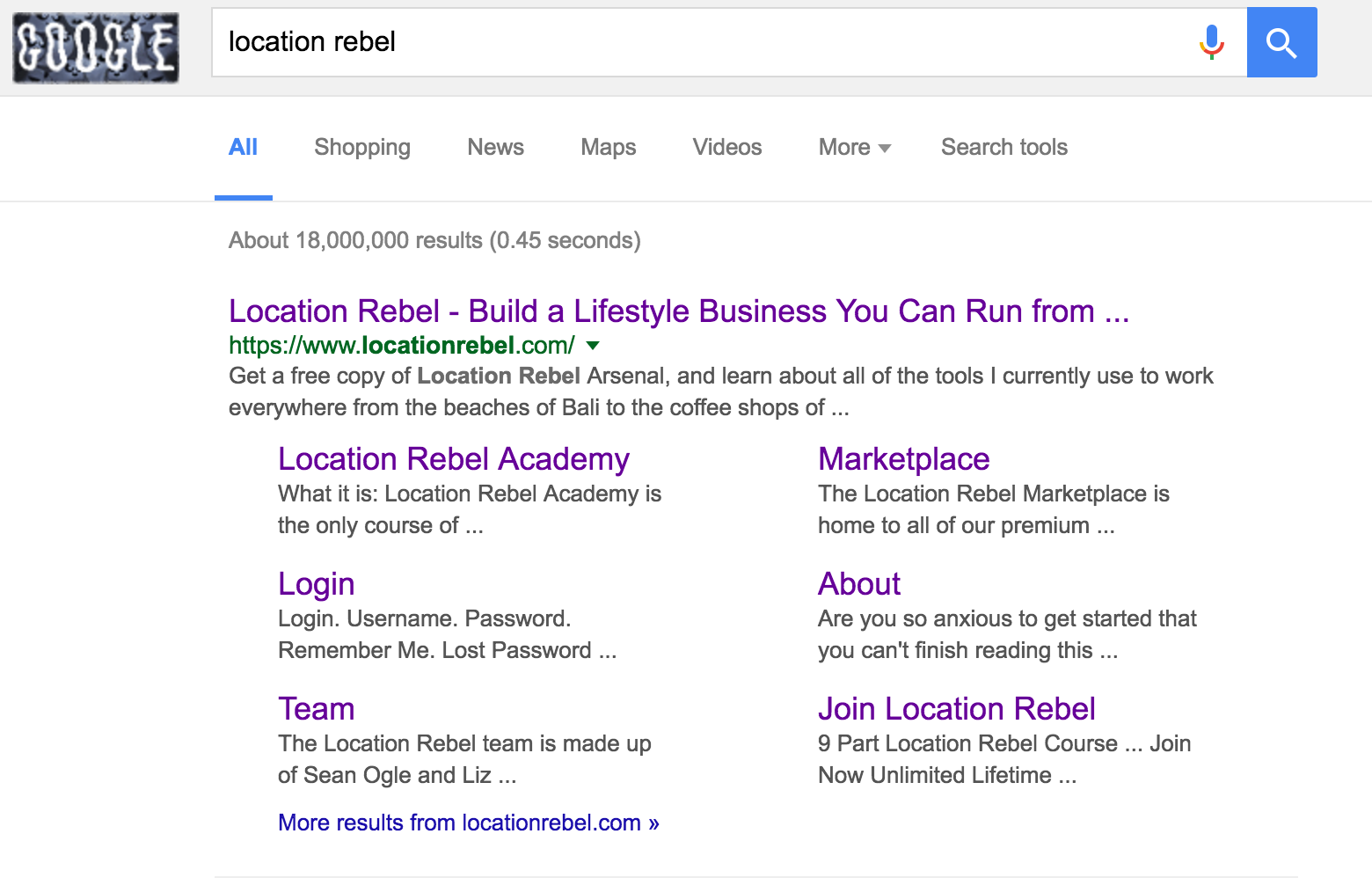Click snippet 'Get a free copy of Location Rebel Arsenal'

pos(449,377)
